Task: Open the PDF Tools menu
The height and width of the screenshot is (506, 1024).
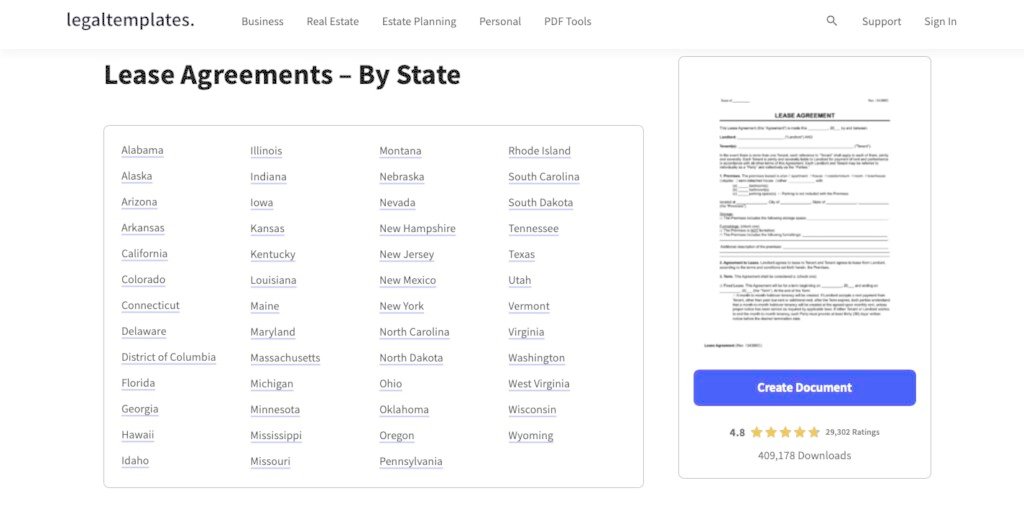Action: (x=567, y=22)
